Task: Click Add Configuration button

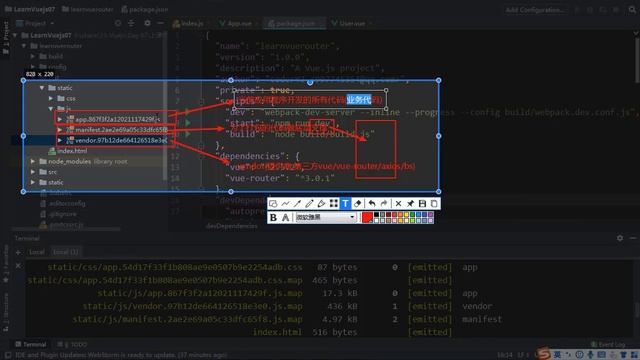Action: [x=535, y=10]
